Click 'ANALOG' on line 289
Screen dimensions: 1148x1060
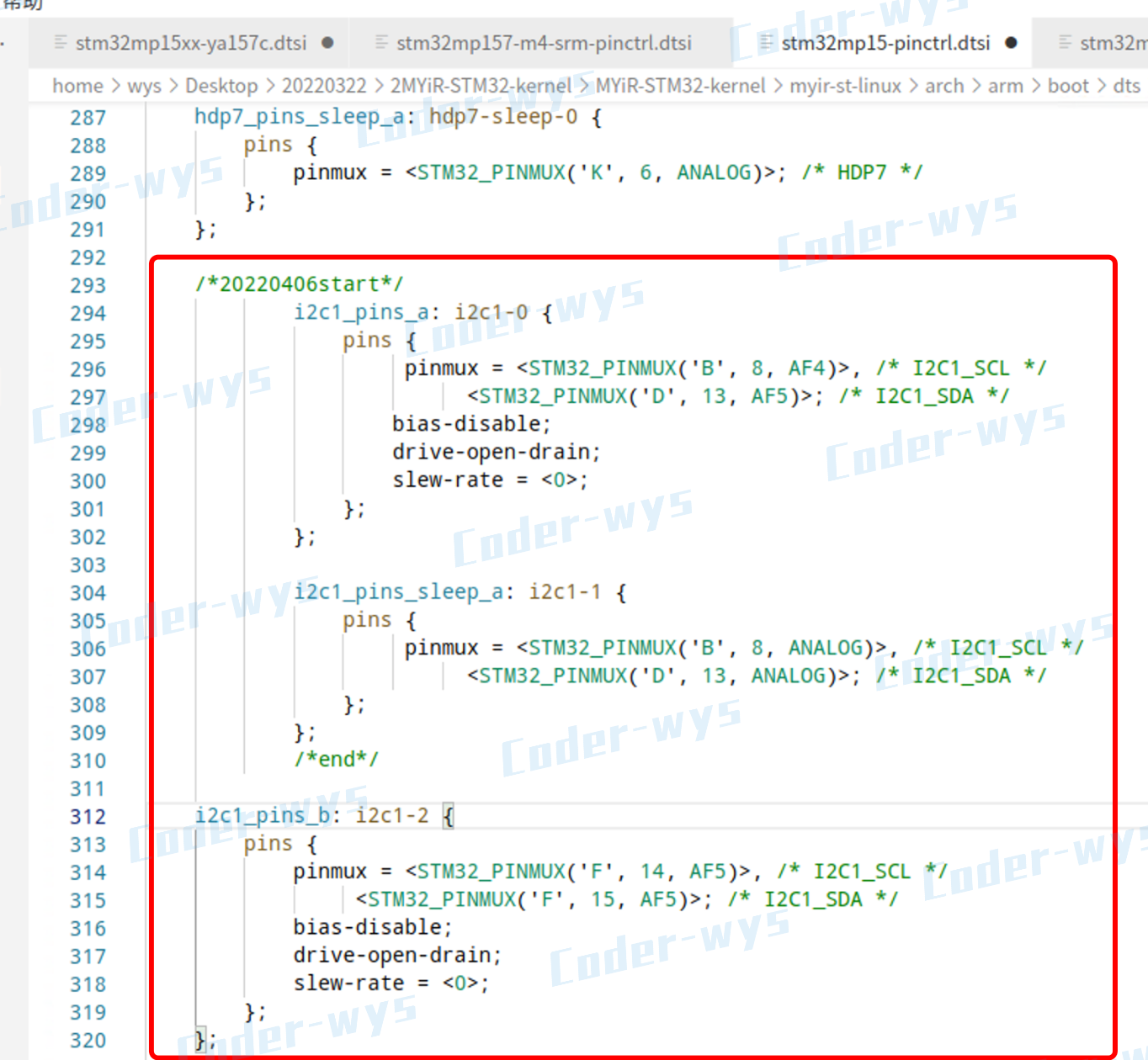[714, 172]
